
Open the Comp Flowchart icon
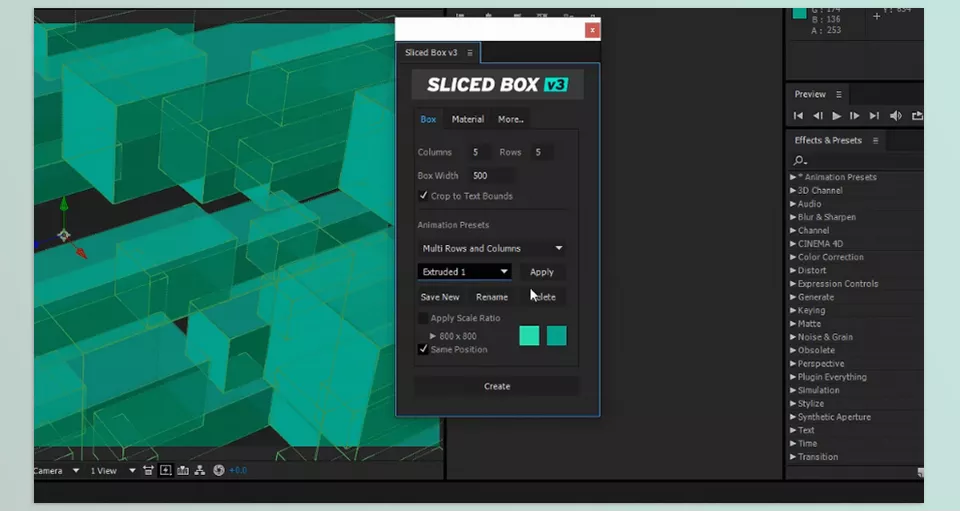(200, 470)
